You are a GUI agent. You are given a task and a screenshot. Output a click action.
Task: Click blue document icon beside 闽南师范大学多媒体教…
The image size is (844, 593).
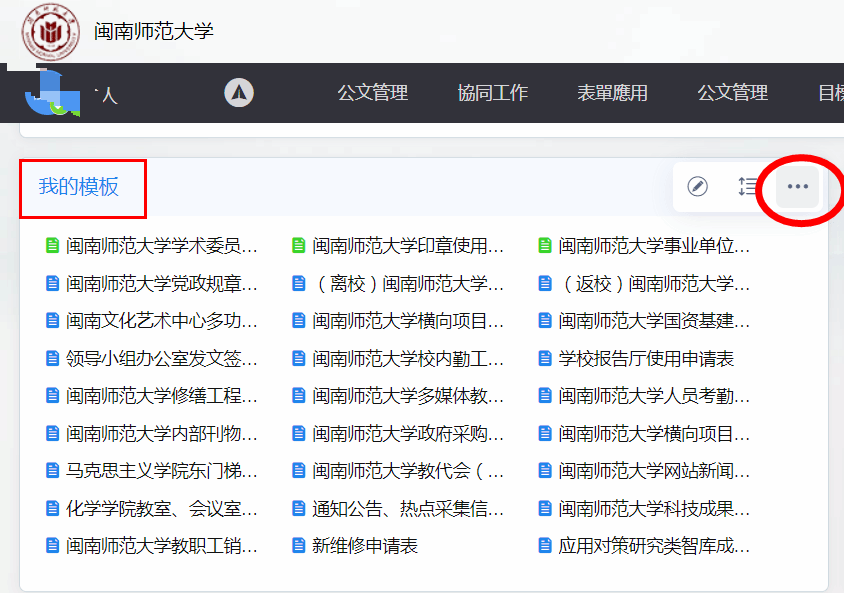point(299,396)
